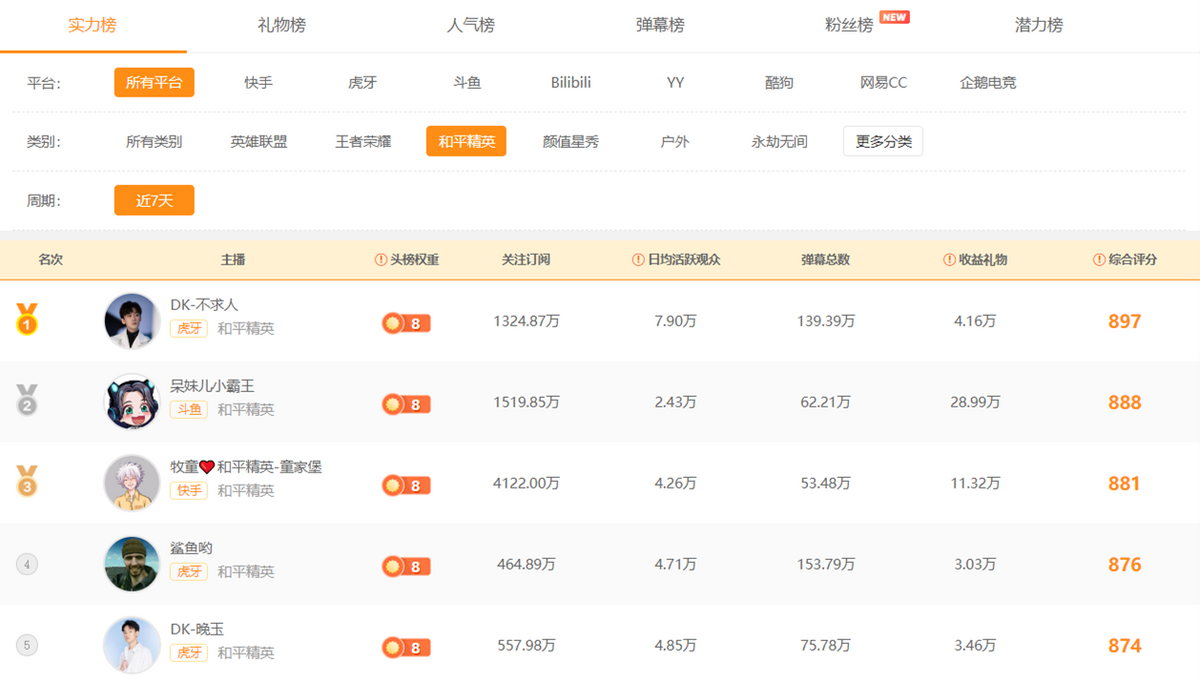Select the 快手 platform filter
Image resolution: width=1200 pixels, height=685 pixels.
pos(259,82)
